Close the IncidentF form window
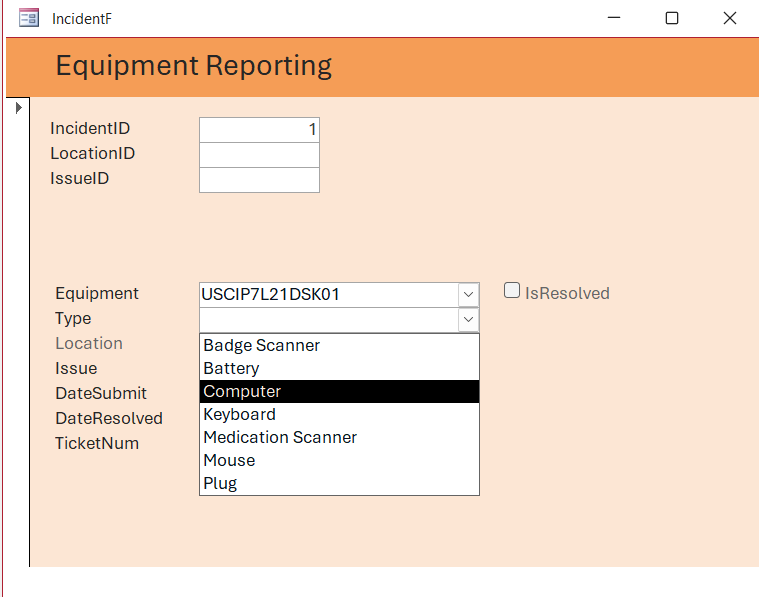Viewport: 761px width, 597px height. click(729, 18)
